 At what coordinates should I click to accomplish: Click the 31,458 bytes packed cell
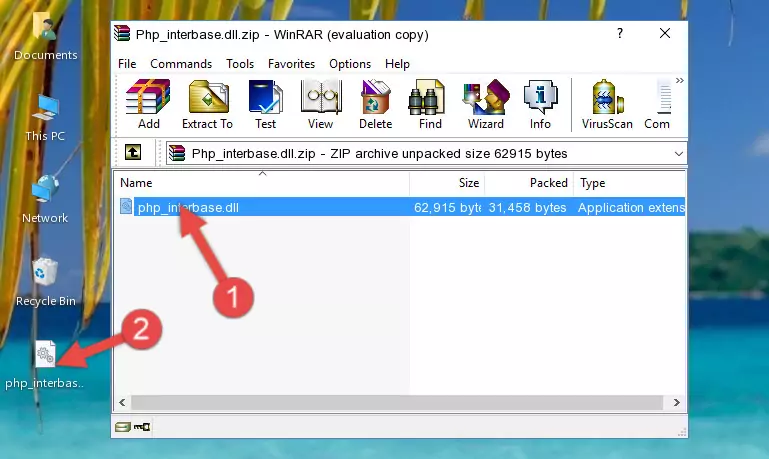click(x=527, y=207)
